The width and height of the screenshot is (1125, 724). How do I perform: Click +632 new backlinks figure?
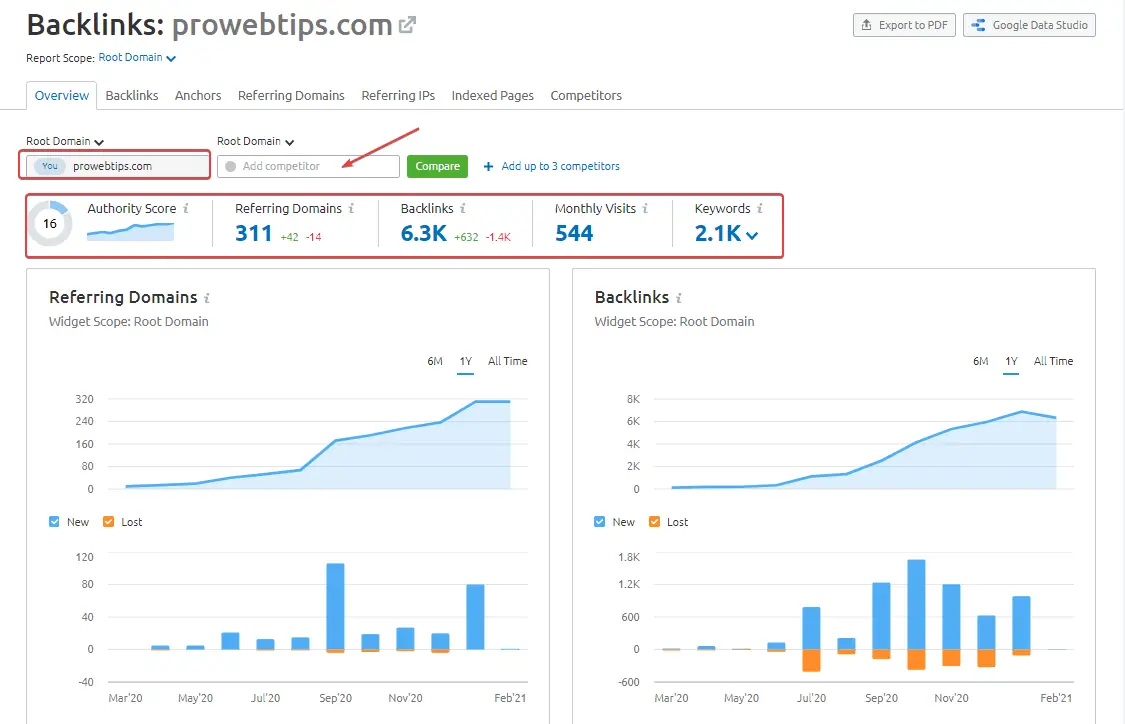point(466,237)
